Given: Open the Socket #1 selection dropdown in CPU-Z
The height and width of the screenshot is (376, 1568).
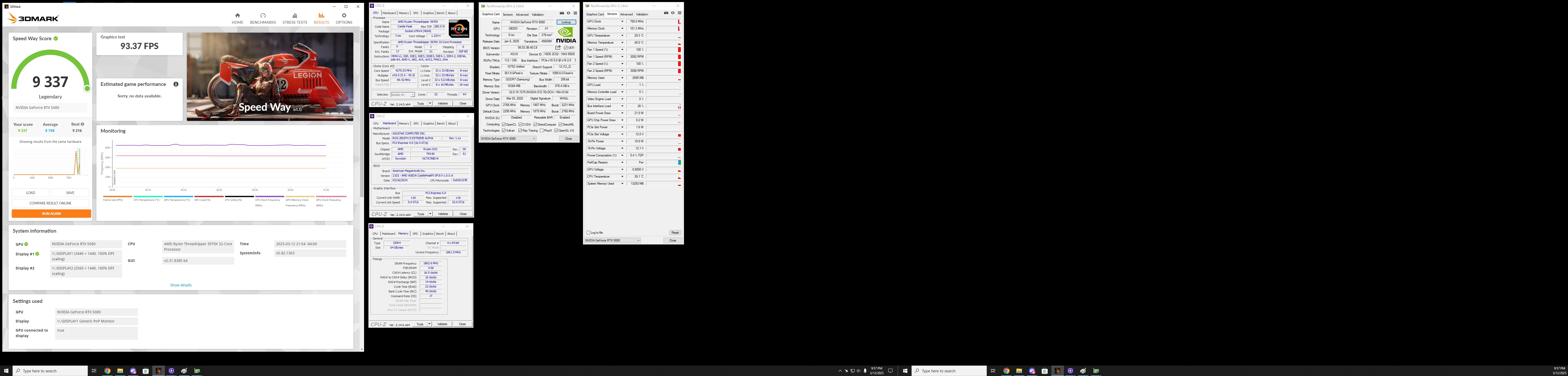Looking at the screenshot, I should [x=402, y=95].
